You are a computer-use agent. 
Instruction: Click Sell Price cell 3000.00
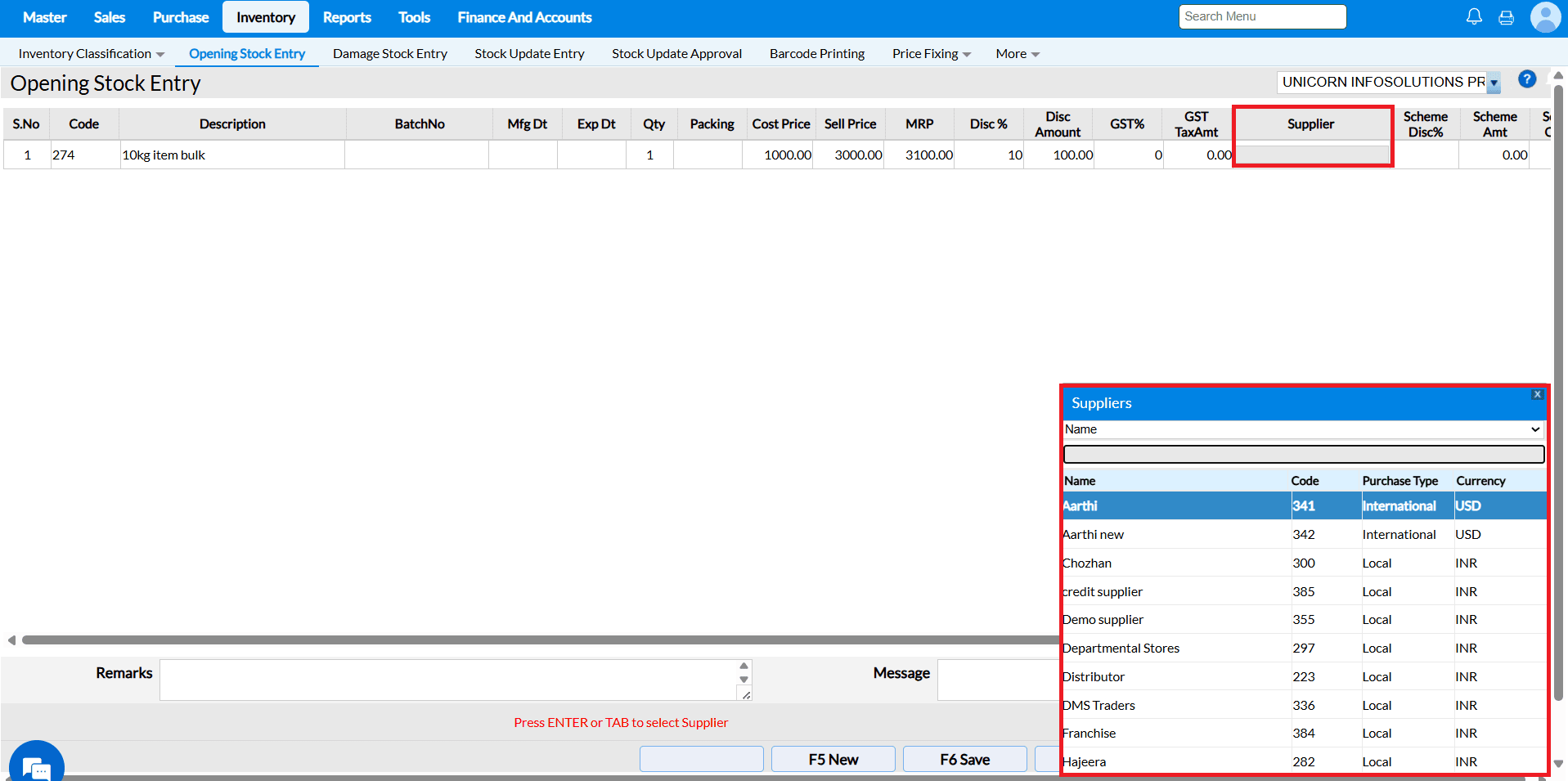pyautogui.click(x=849, y=155)
